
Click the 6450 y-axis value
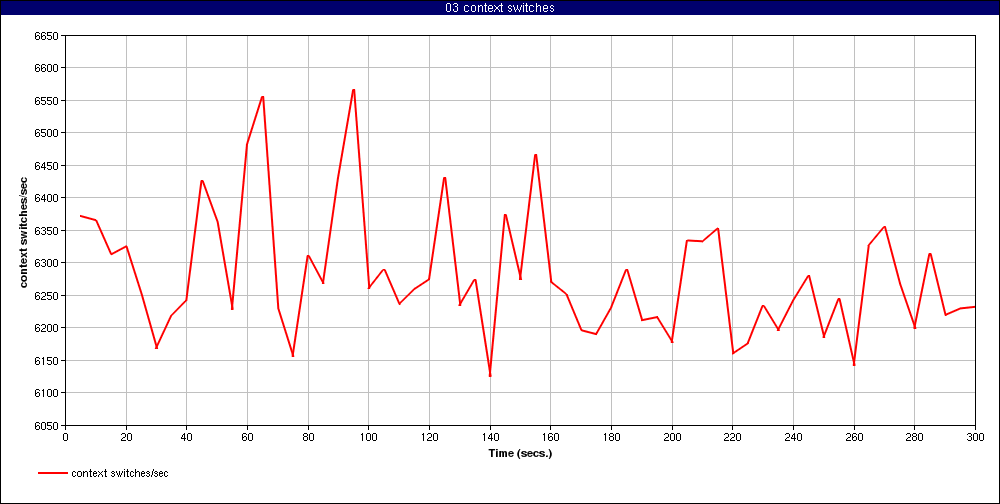(x=46, y=166)
